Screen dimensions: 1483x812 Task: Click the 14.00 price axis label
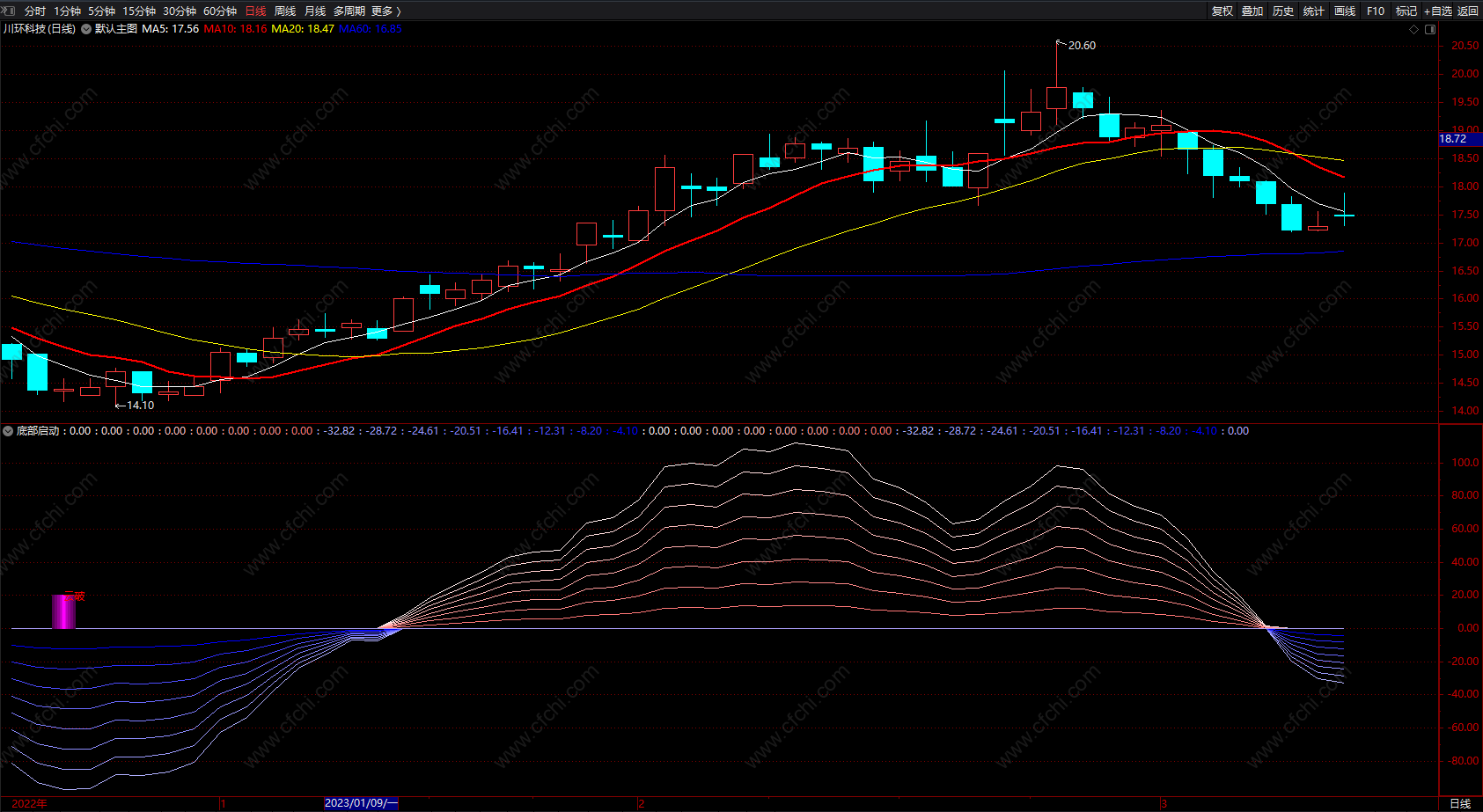(1465, 411)
